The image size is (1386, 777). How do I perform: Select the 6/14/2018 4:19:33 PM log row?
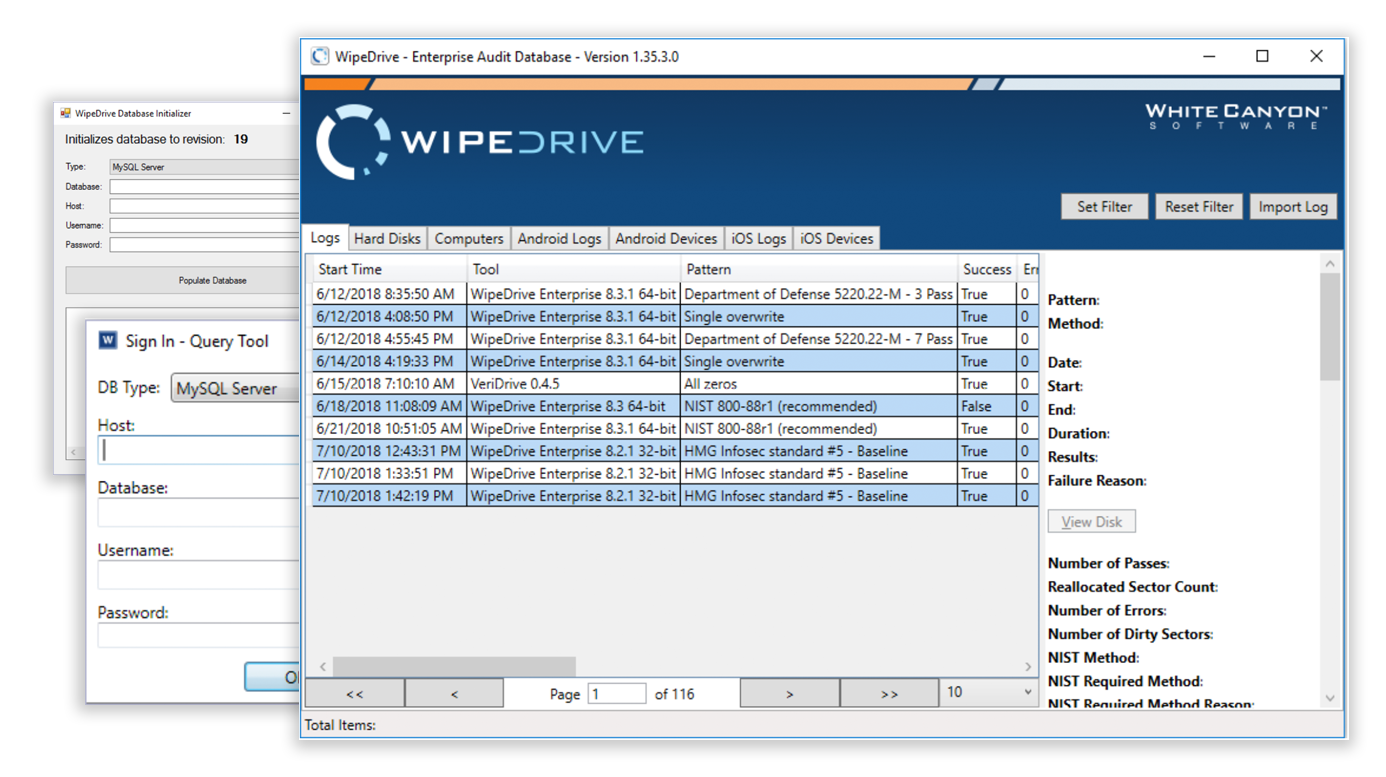point(675,361)
